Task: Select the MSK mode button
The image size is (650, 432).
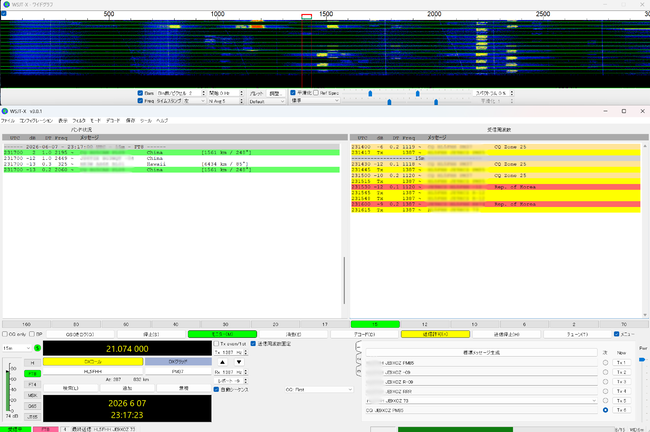Action: [32, 395]
